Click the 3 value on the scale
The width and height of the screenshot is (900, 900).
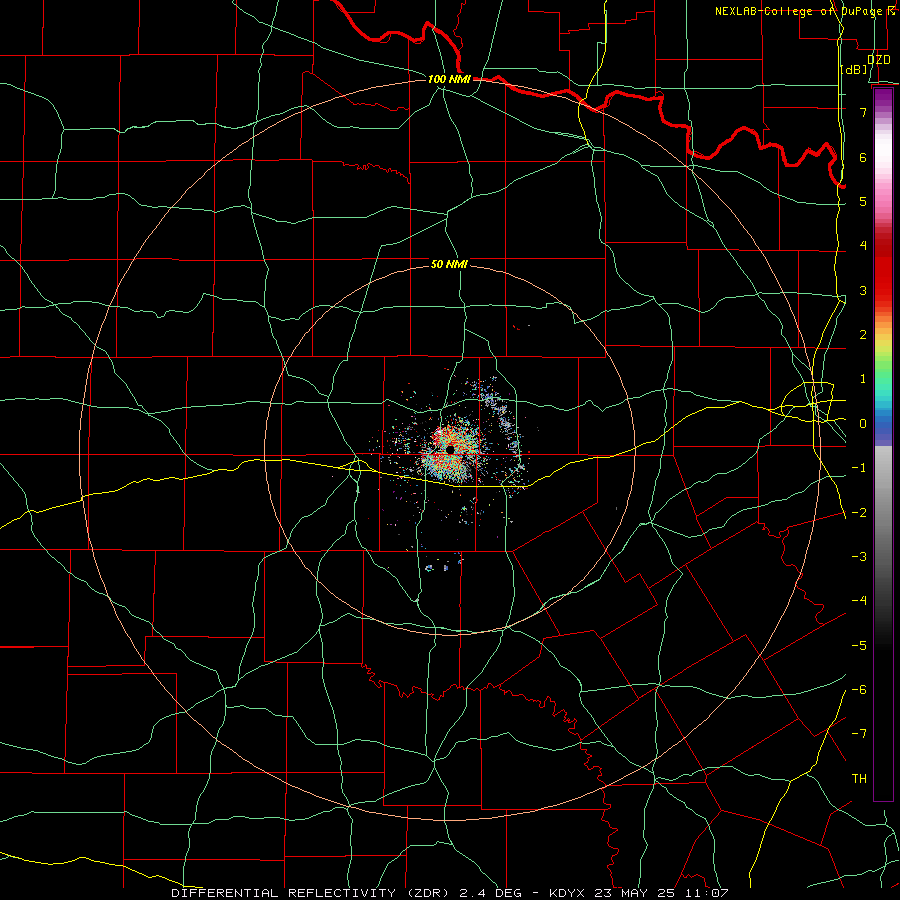(863, 290)
